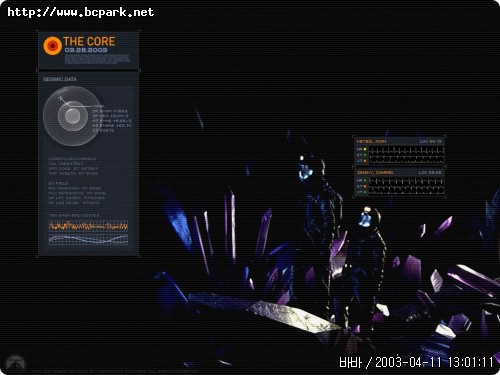The height and width of the screenshot is (375, 500).
Task: Select the SEISMIC DATA heading
Action: (x=60, y=79)
